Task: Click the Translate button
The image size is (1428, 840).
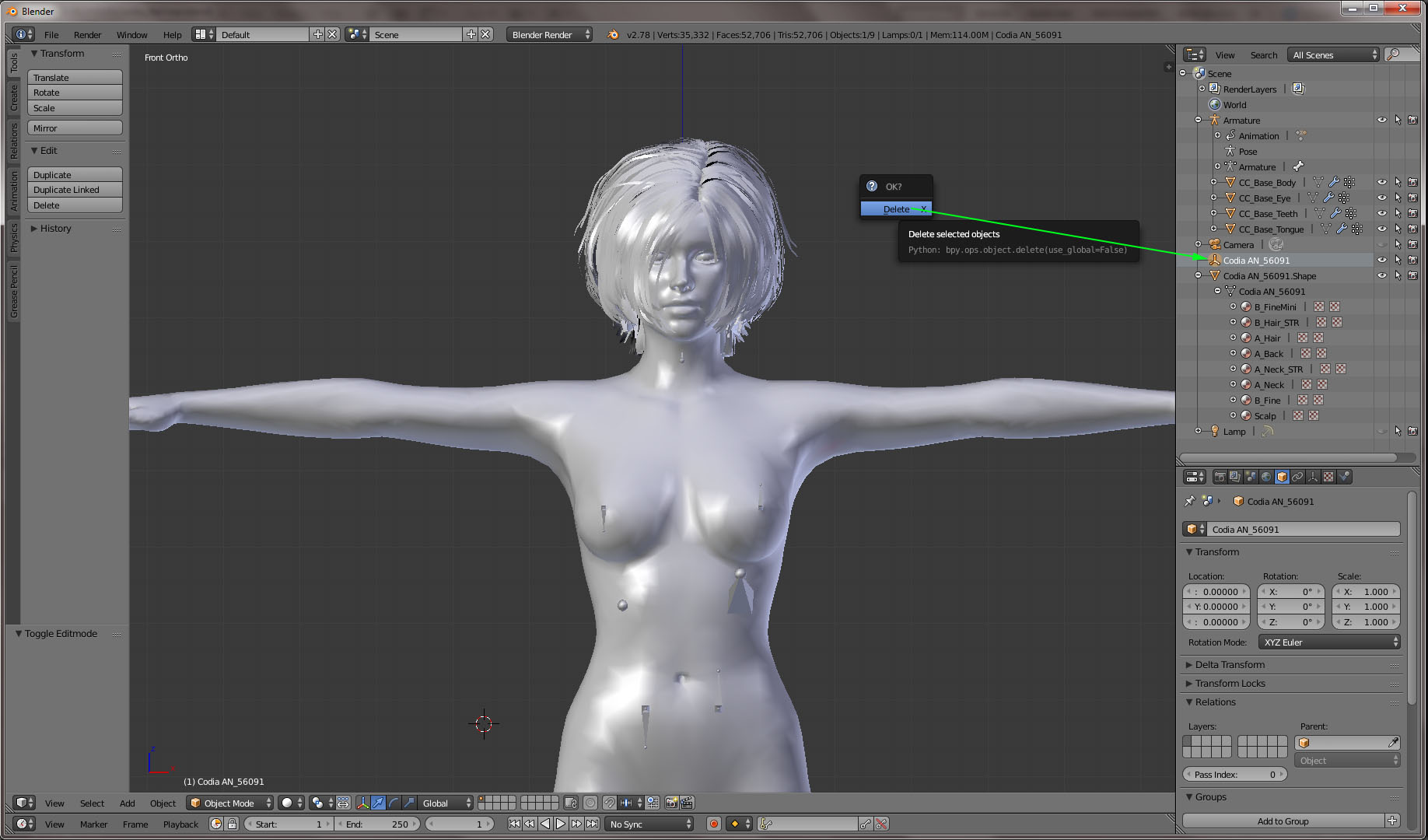Action: pos(75,77)
